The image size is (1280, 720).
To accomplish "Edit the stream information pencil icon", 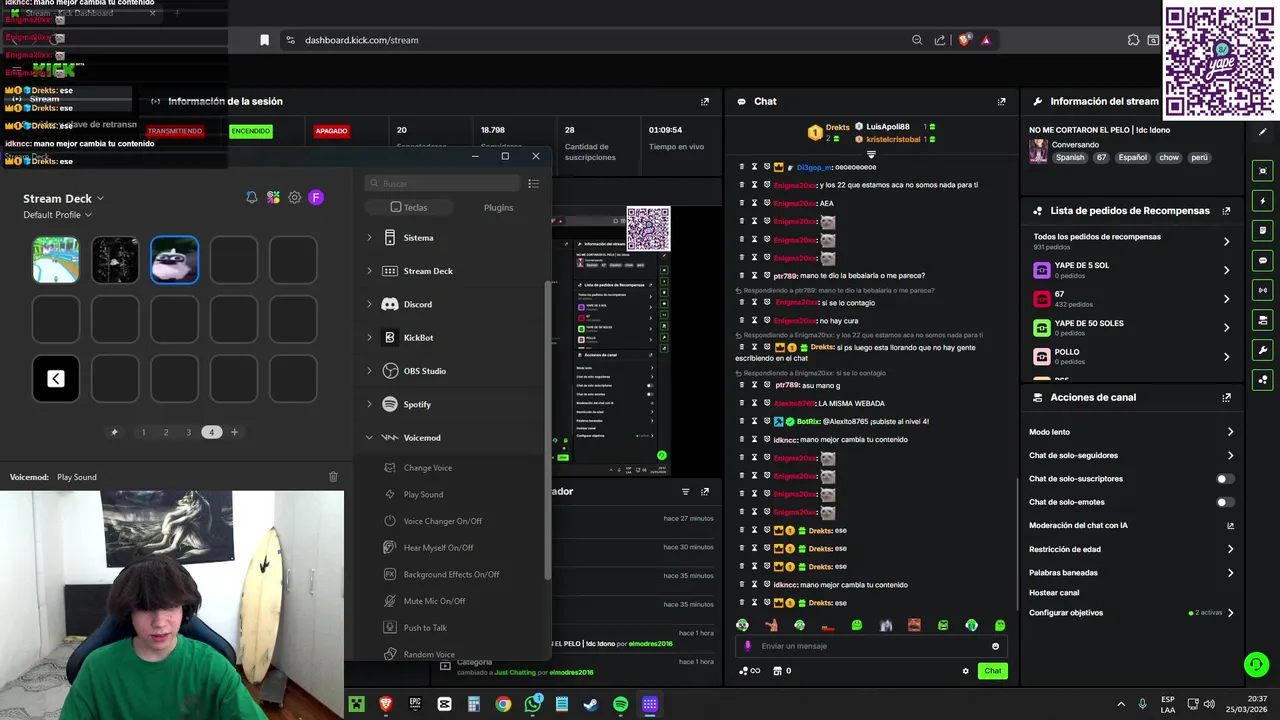I will click(1263, 131).
